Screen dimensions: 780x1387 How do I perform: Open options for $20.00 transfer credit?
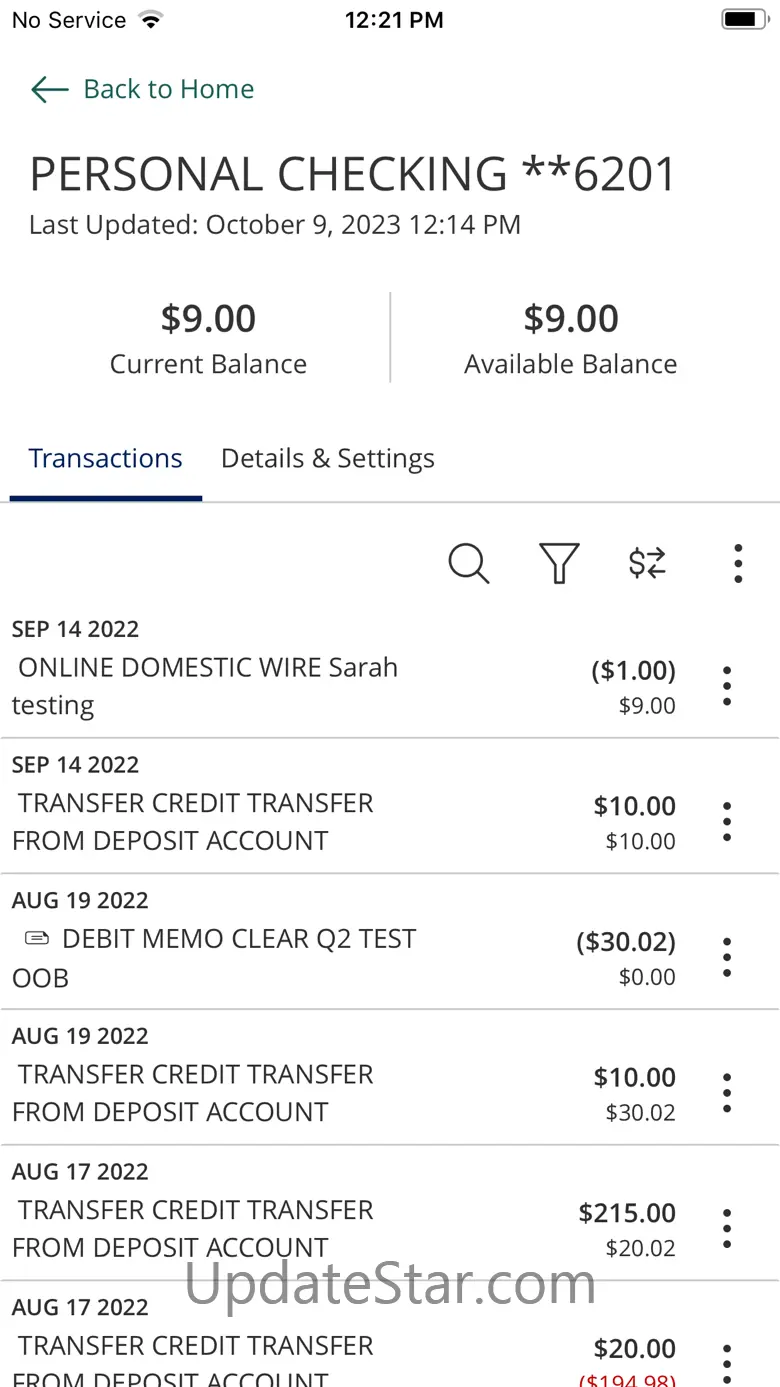click(727, 1362)
